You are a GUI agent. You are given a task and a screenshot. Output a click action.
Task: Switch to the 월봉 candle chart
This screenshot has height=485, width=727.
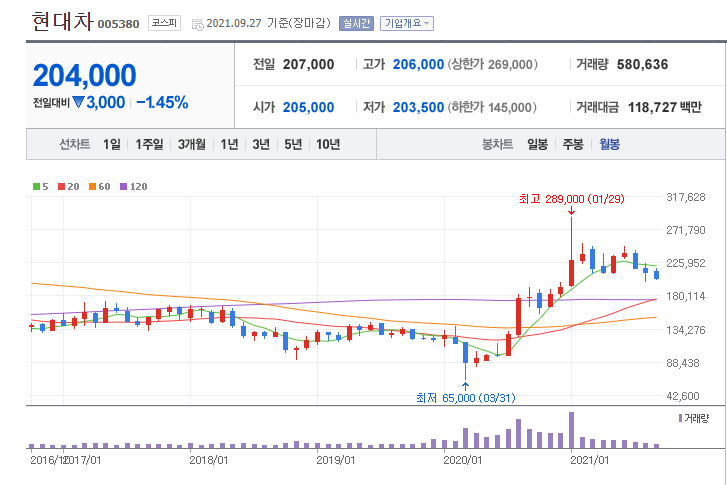tap(609, 144)
